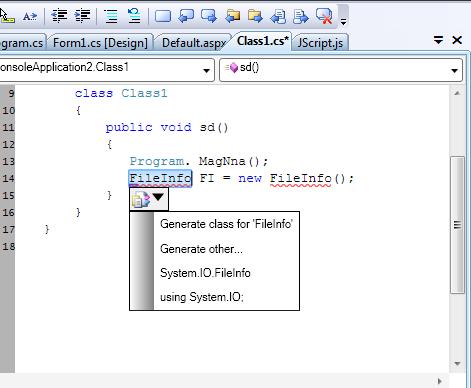Open the JScript.js tab
Screen dimensions: 471x388
pyautogui.click(x=320, y=43)
